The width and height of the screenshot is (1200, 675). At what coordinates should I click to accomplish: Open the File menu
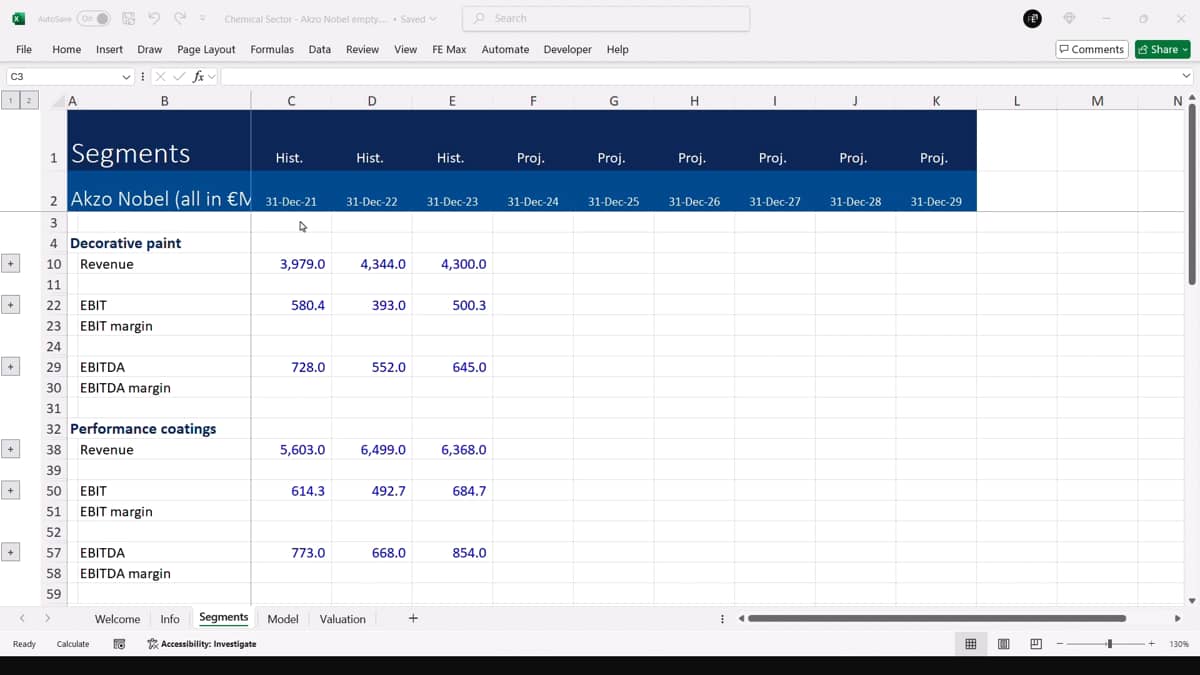pos(24,49)
